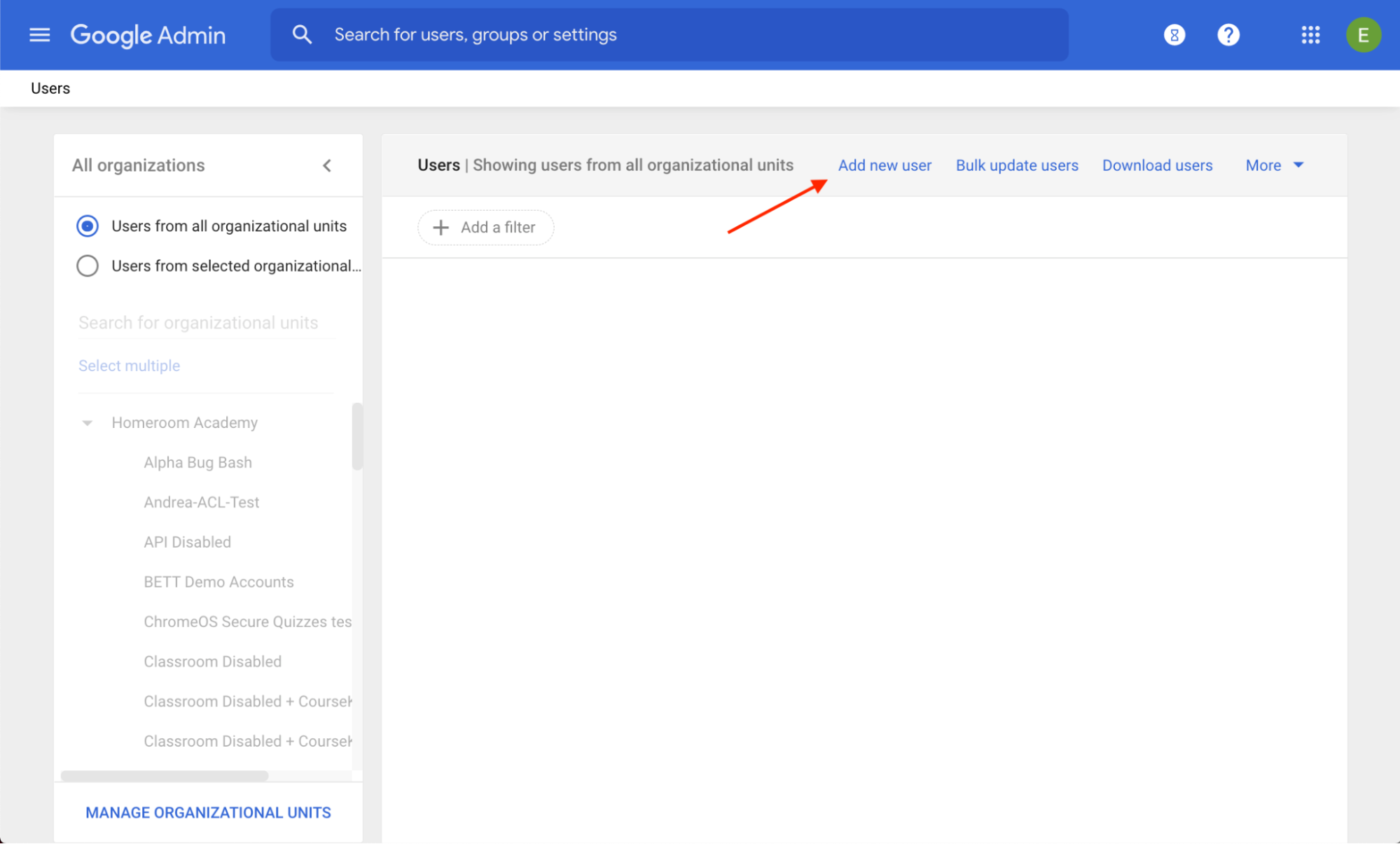This screenshot has height=844, width=1400.
Task: Select Users from selected organizational units
Action: click(x=88, y=266)
